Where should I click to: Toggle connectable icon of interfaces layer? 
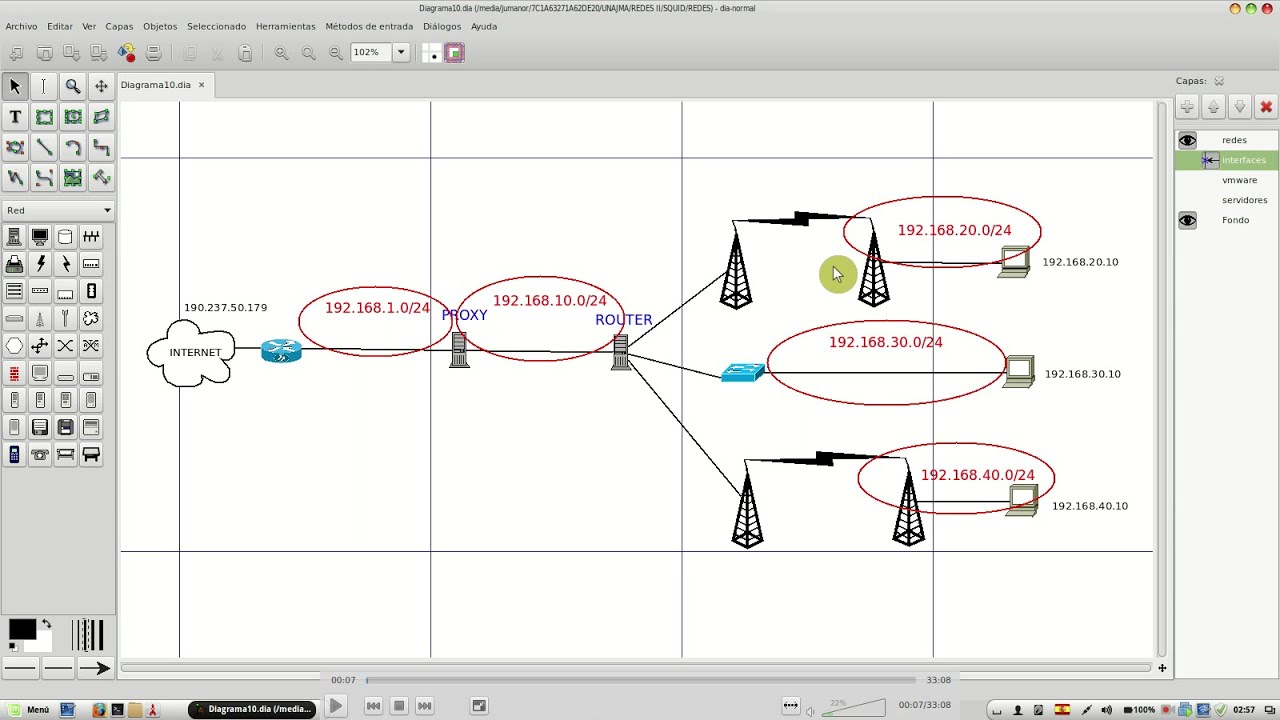click(1209, 160)
